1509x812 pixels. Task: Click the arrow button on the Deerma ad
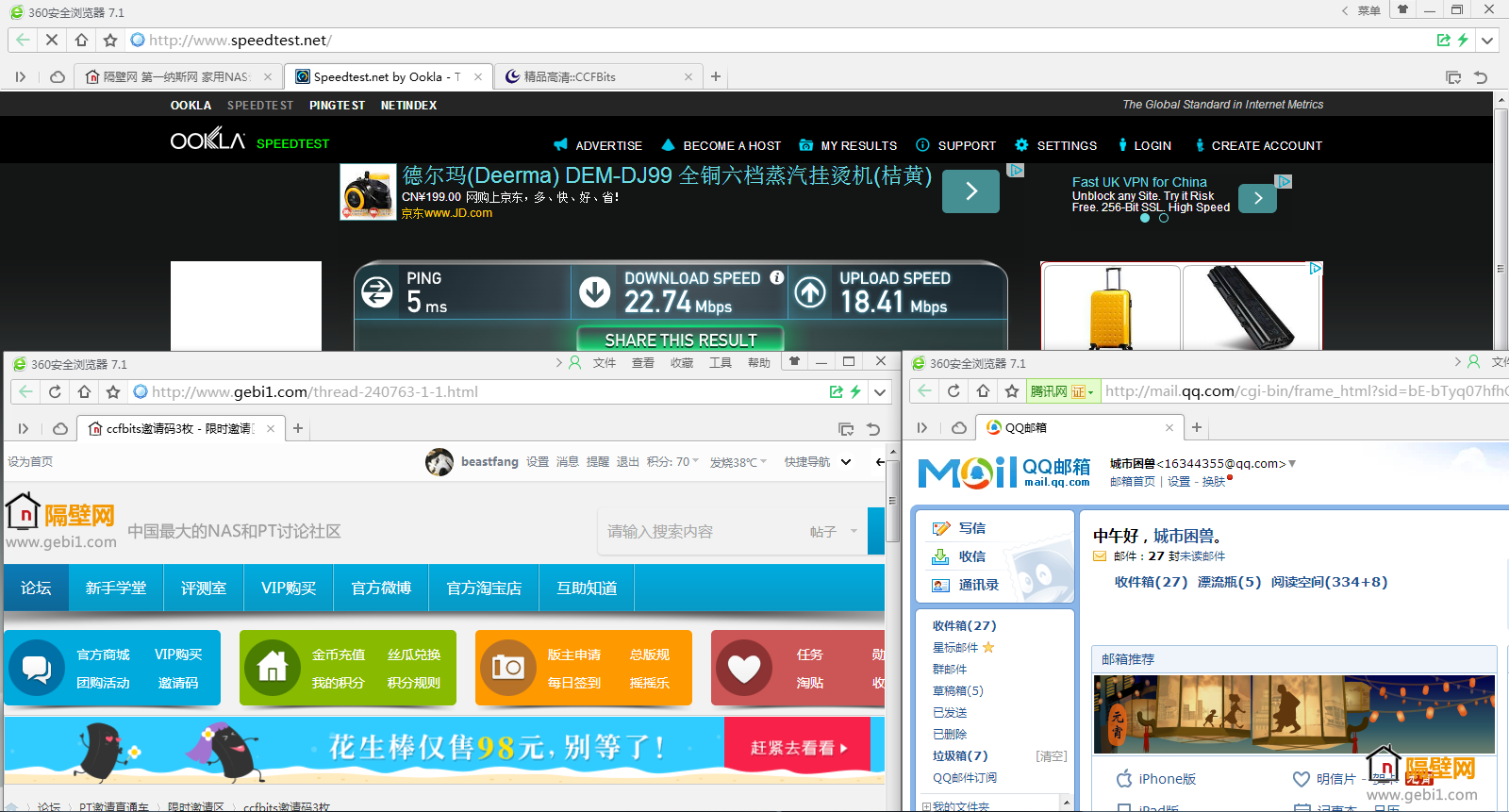click(970, 191)
